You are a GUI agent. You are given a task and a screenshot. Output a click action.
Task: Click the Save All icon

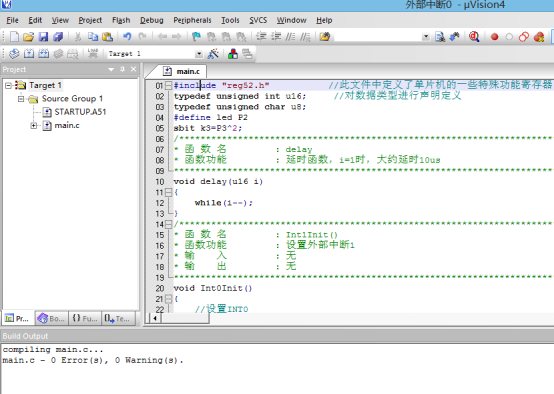(58, 37)
